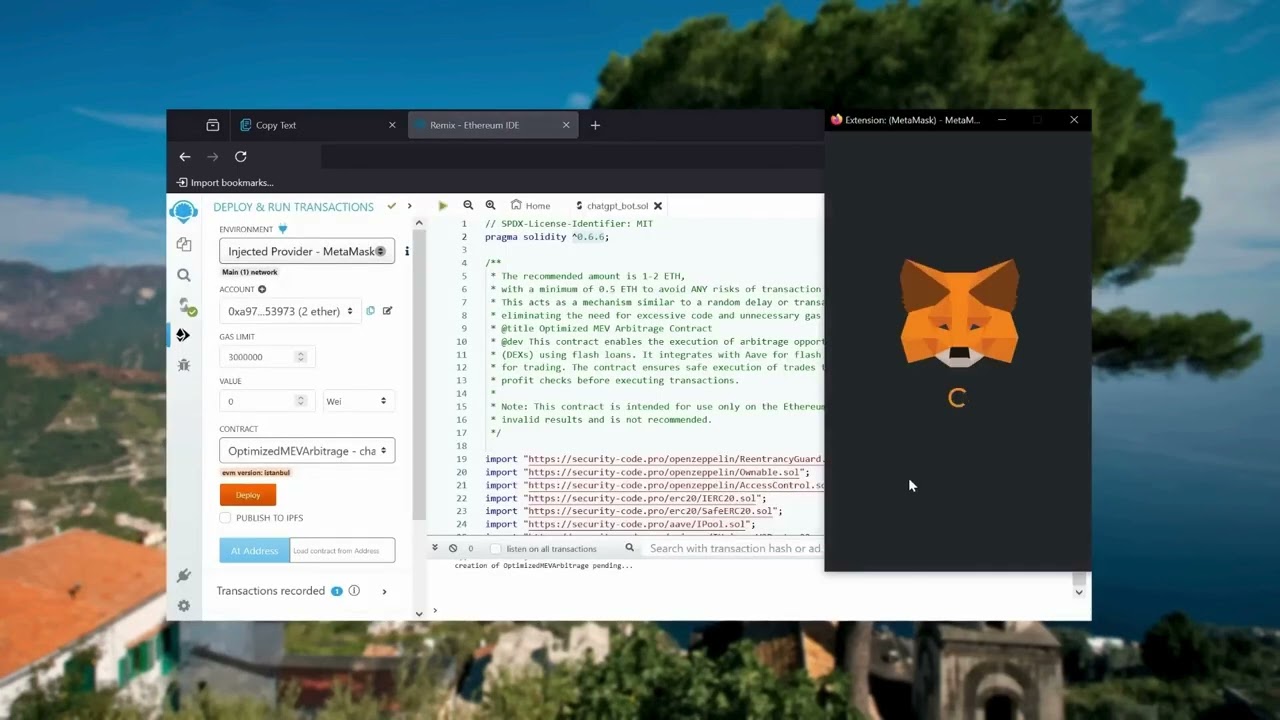Click the sign message edit icon
The height and width of the screenshot is (720, 1280).
[x=387, y=311]
